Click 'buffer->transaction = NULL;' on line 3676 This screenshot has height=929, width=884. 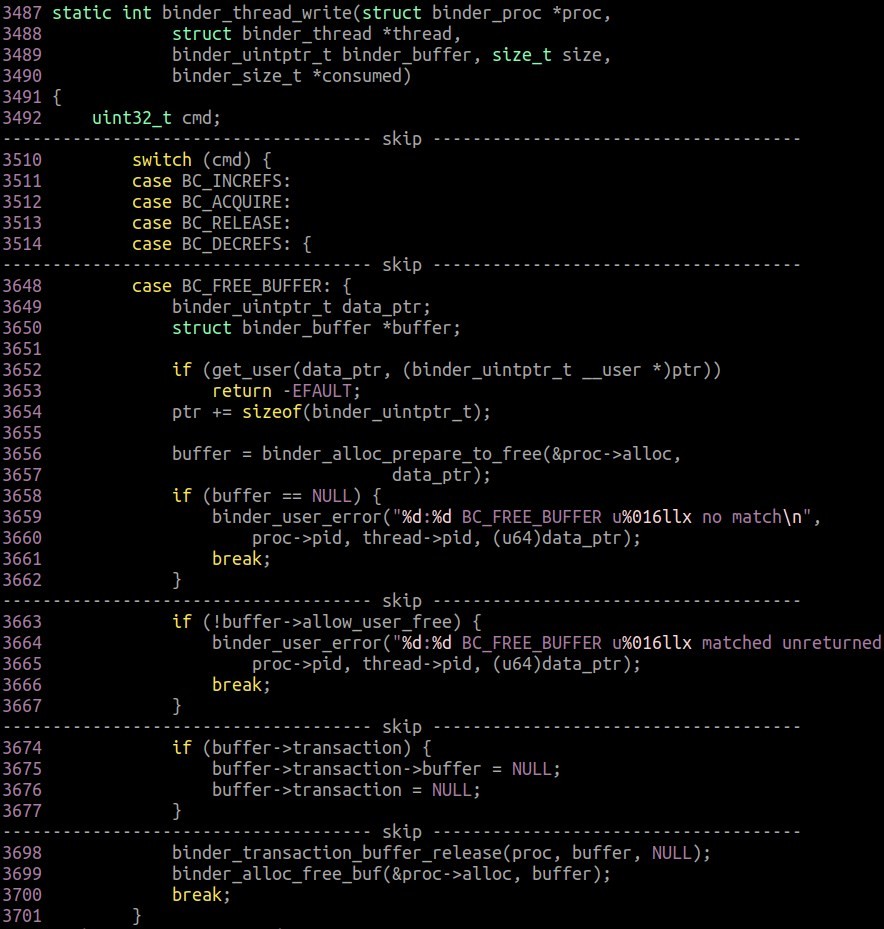(346, 790)
